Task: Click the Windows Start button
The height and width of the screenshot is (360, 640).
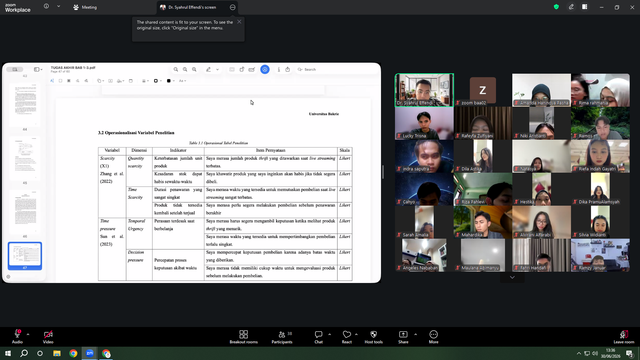Action: tap(8, 353)
